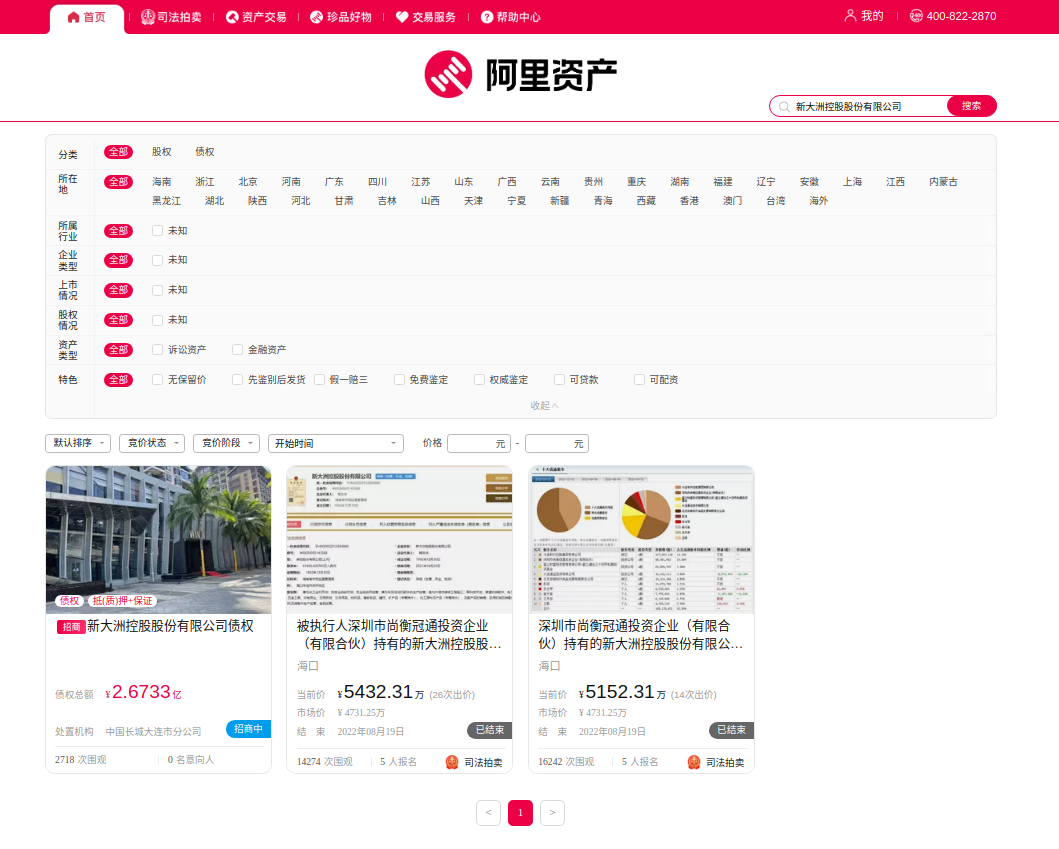The height and width of the screenshot is (849, 1059).
Task: Enable the 无保留价 feature filter
Action: click(157, 380)
